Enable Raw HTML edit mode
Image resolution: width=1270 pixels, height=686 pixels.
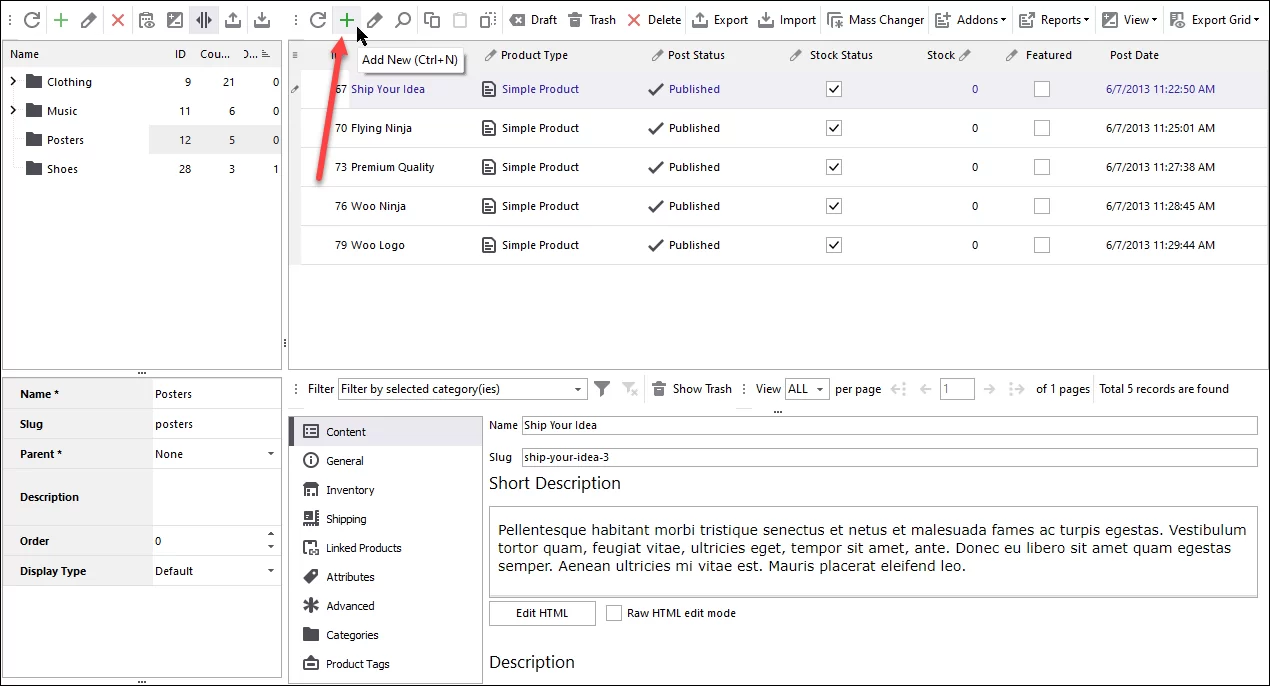tap(613, 613)
